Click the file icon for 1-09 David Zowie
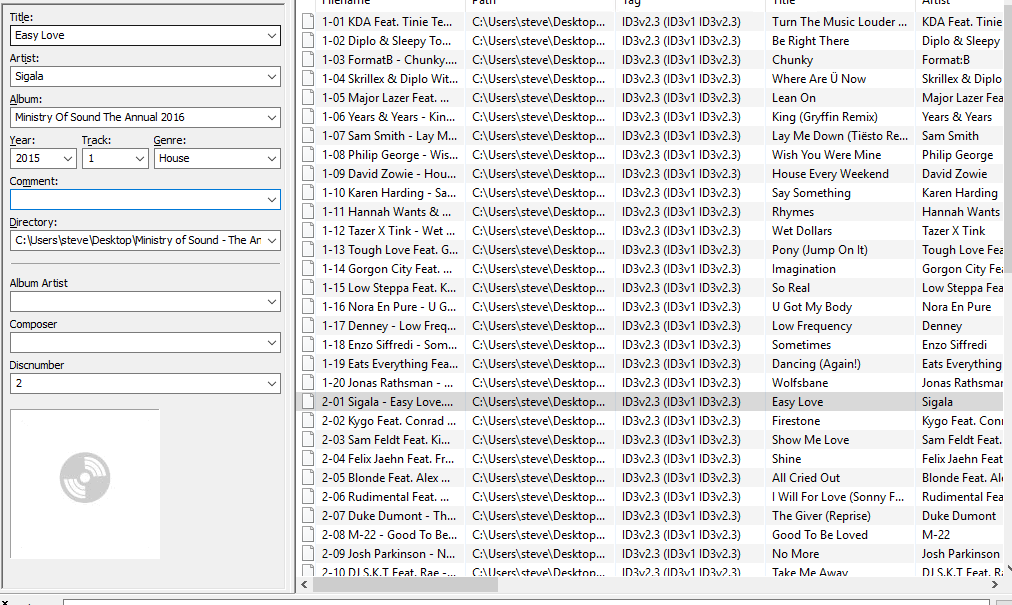The image size is (1012, 605). (309, 174)
